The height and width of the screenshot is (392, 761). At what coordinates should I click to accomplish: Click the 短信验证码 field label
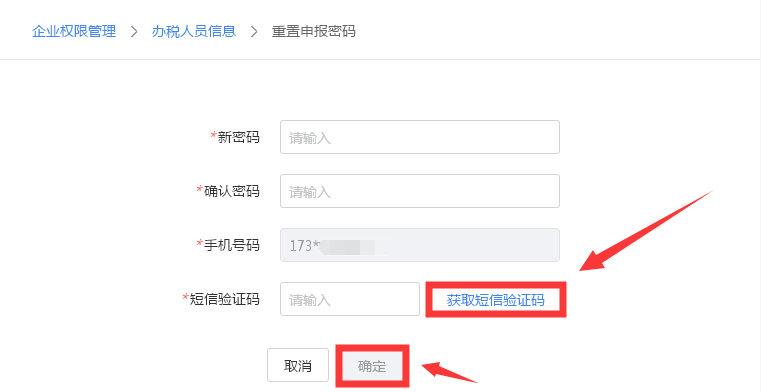[x=224, y=299]
